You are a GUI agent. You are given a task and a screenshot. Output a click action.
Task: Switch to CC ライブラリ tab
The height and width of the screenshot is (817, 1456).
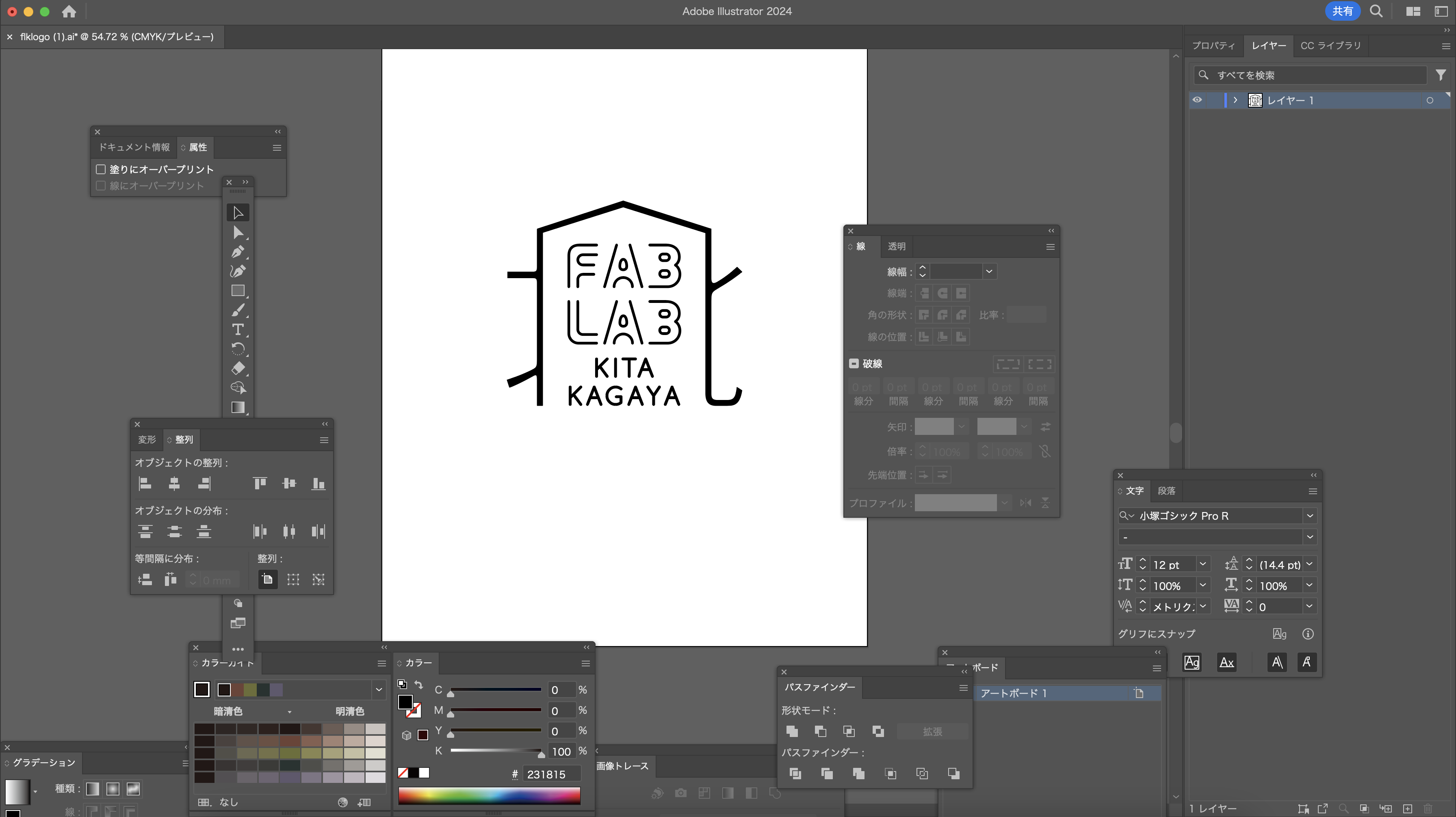(1330, 45)
